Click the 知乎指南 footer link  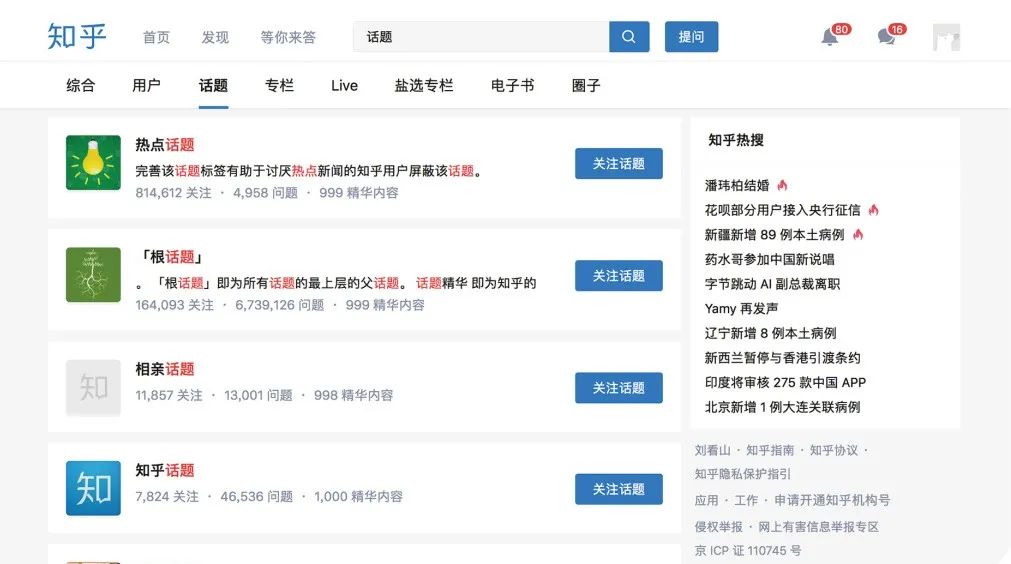tap(770, 450)
